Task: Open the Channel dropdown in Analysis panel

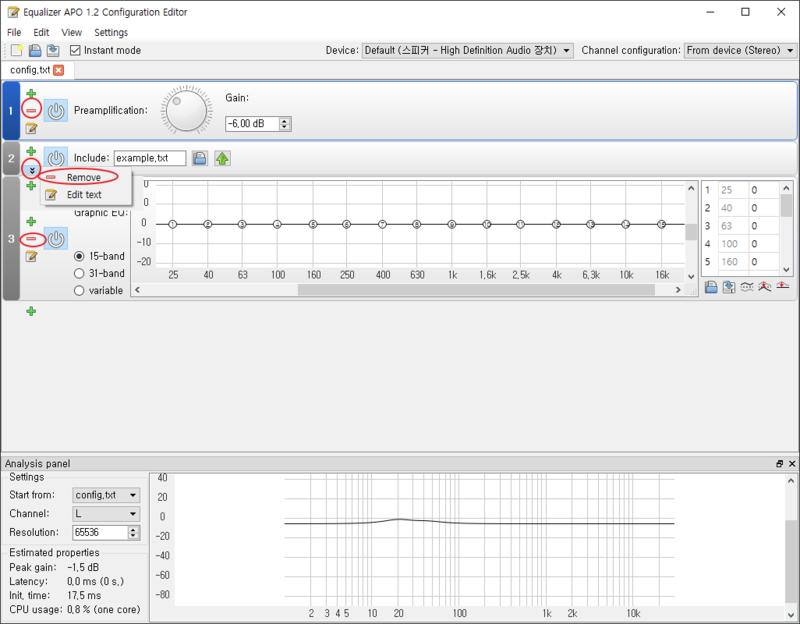Action: [x=106, y=514]
